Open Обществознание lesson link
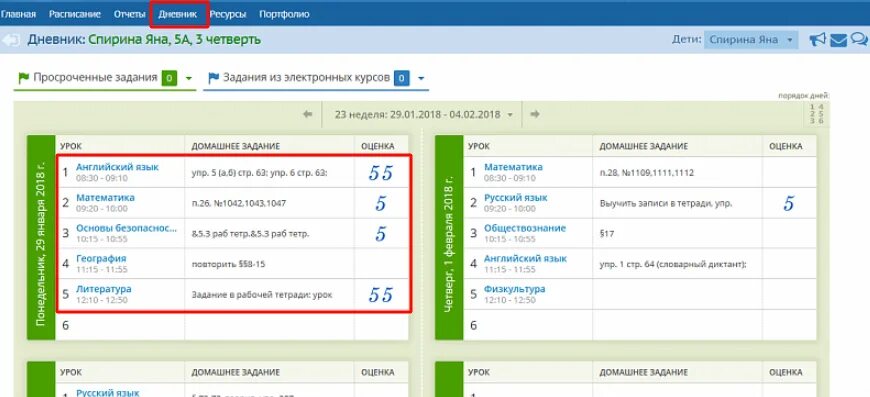This screenshot has height=397, width=870. tap(525, 228)
